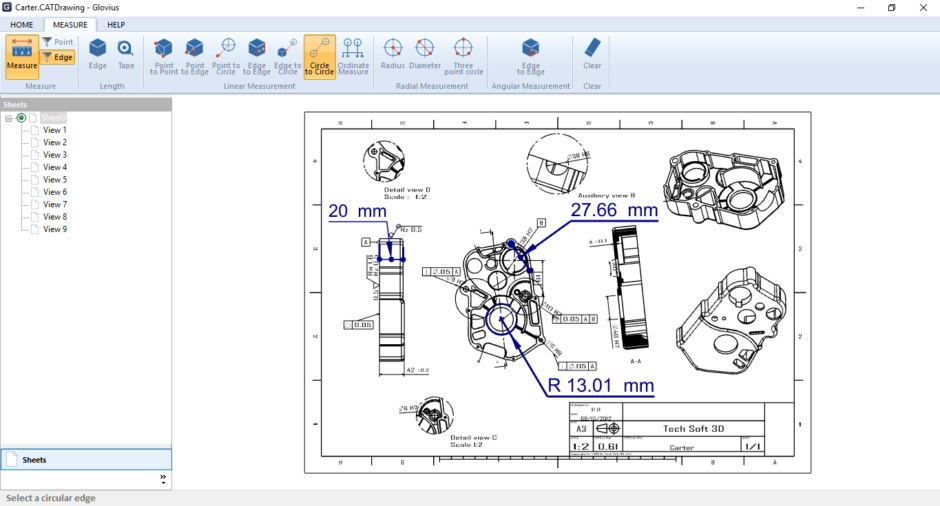Screen dimensions: 940x506
Task: Click the sheet icon in bottom Sheets button
Action: [x=11, y=460]
